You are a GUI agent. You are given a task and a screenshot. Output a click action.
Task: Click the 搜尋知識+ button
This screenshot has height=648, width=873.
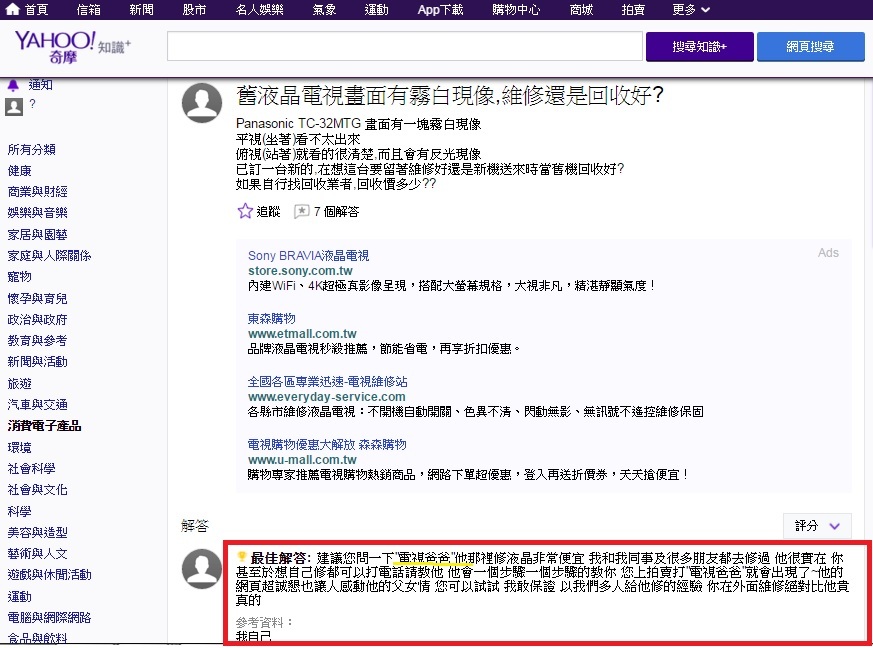coord(700,47)
